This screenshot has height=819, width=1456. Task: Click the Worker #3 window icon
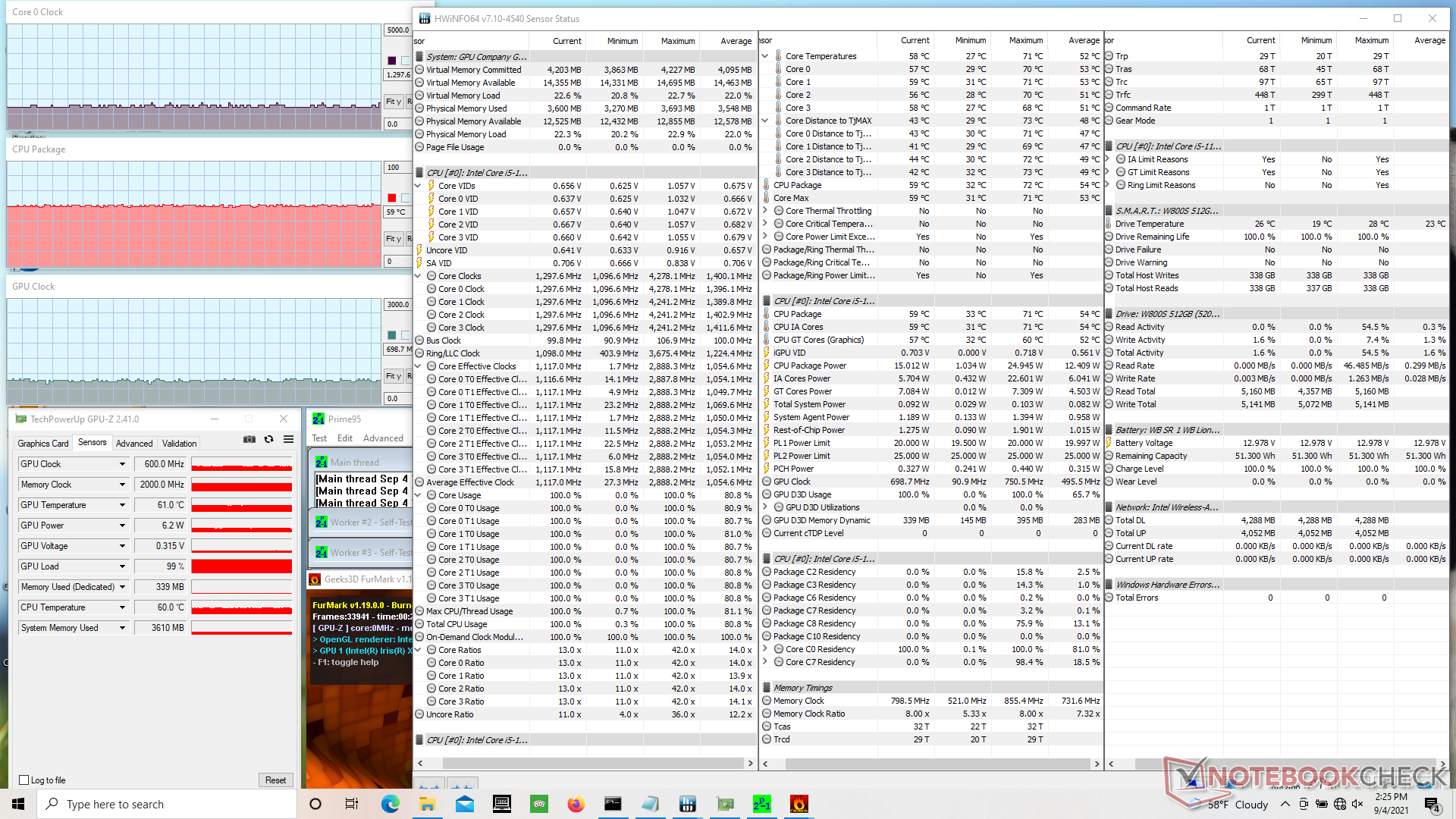322,553
